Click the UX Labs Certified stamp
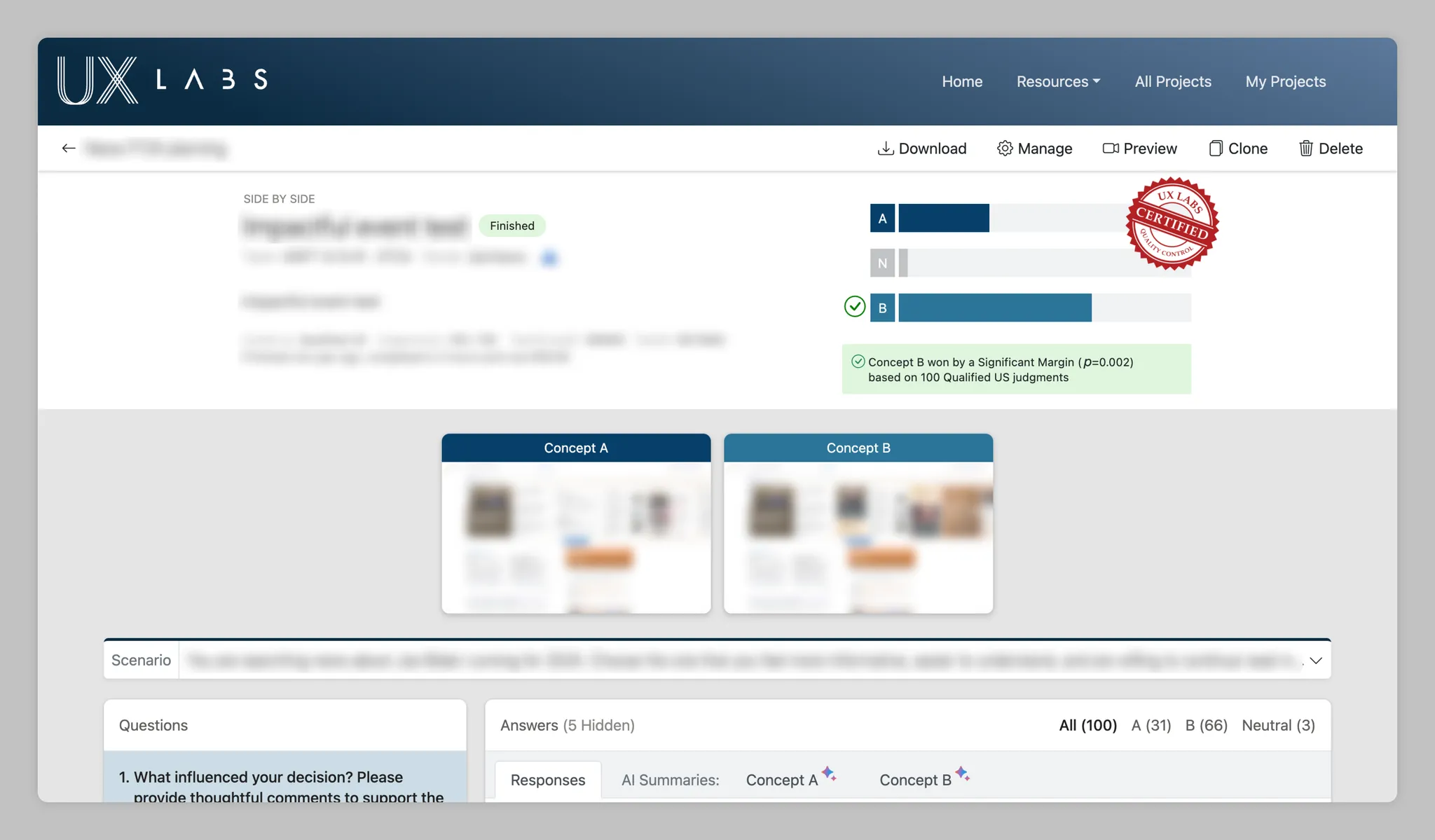 coord(1172,223)
